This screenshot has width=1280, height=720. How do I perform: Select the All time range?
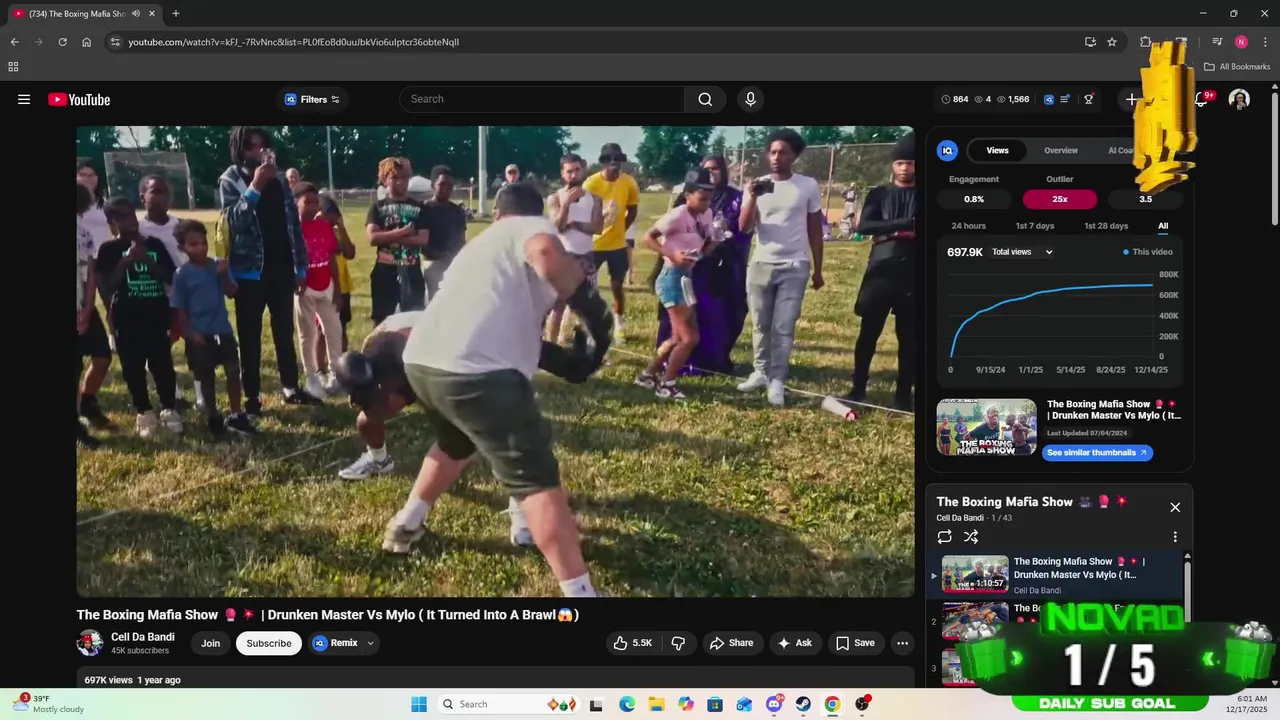pos(1163,226)
